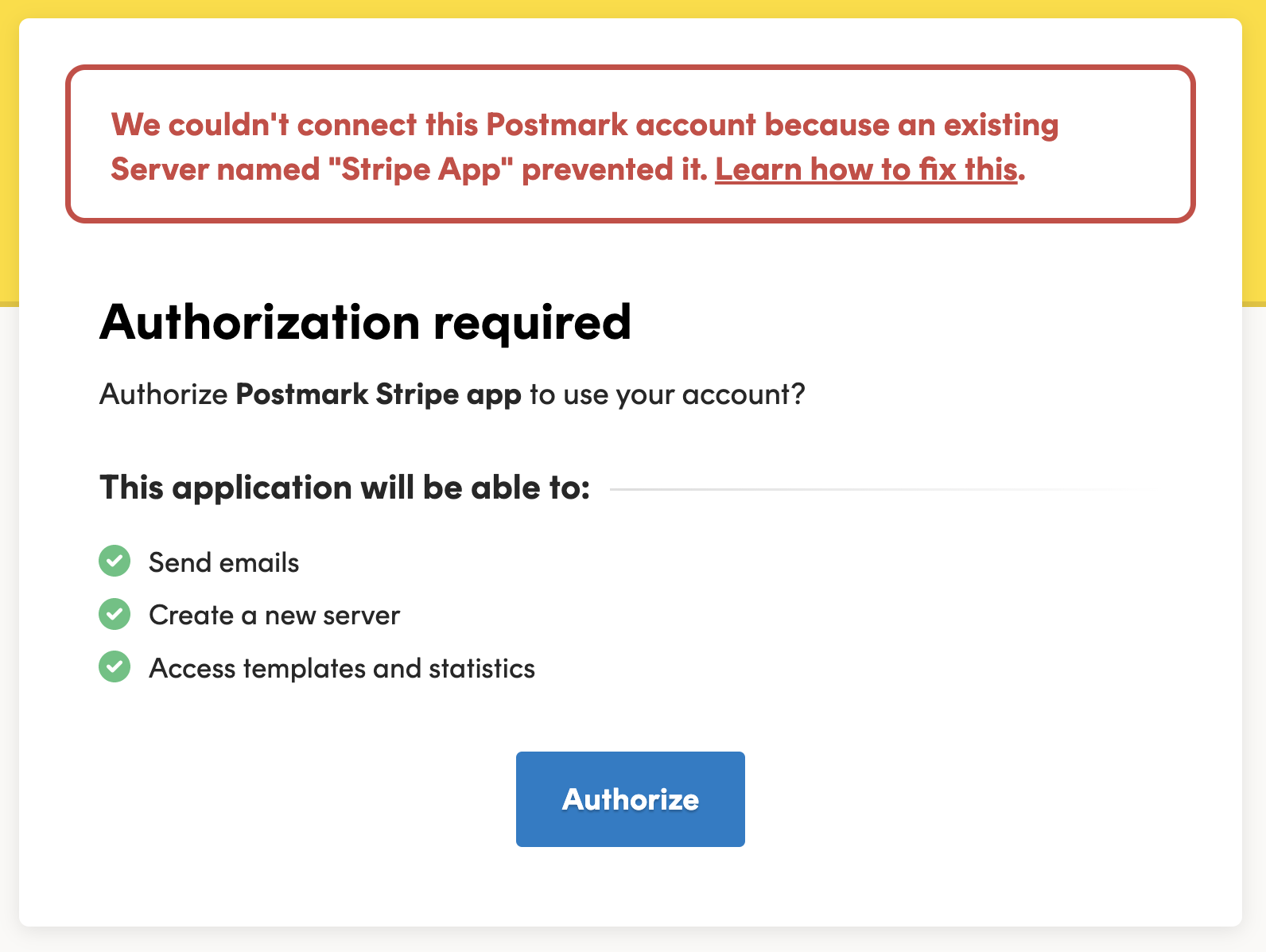1266x952 pixels.
Task: Click the blue Authorize button
Action: 631,799
